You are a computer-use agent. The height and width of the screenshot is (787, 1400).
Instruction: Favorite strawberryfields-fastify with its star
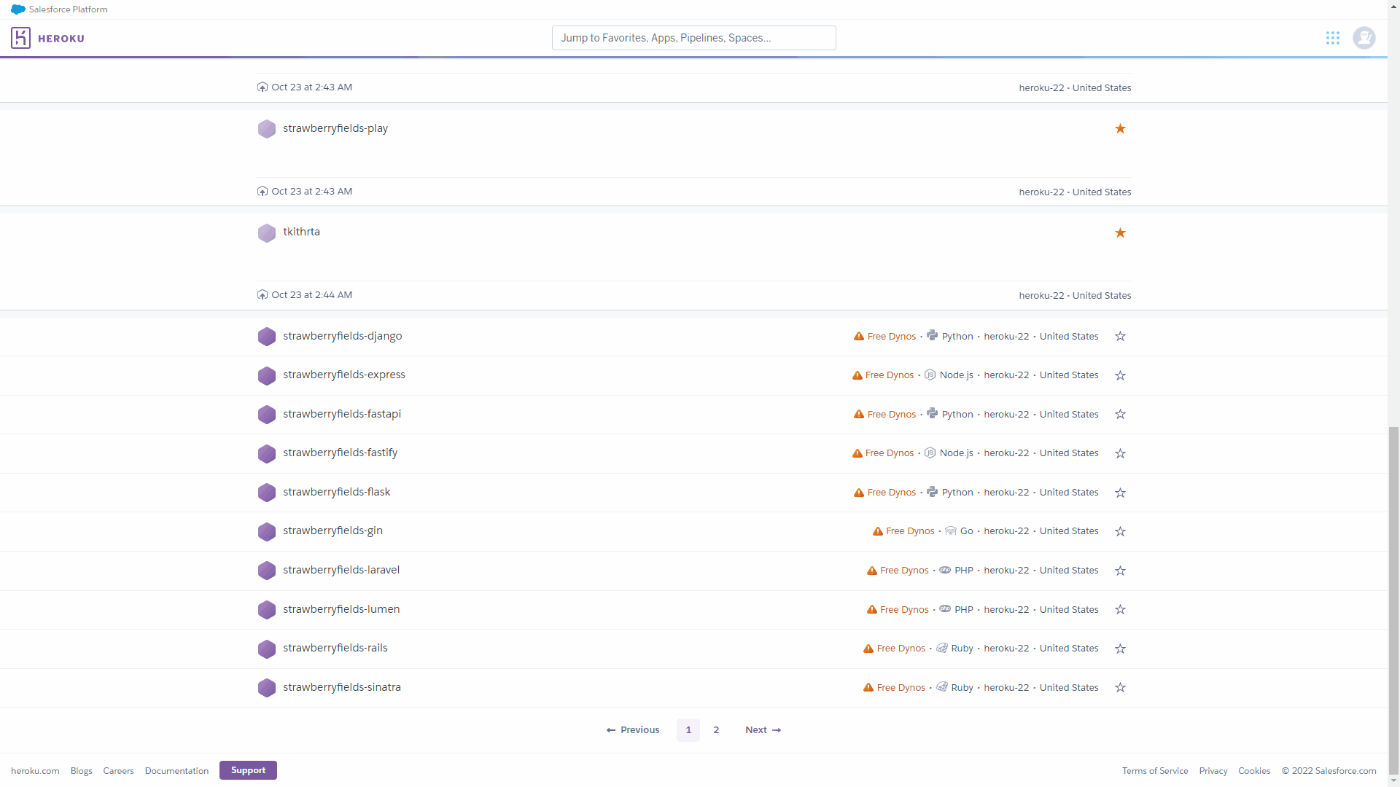(x=1120, y=454)
